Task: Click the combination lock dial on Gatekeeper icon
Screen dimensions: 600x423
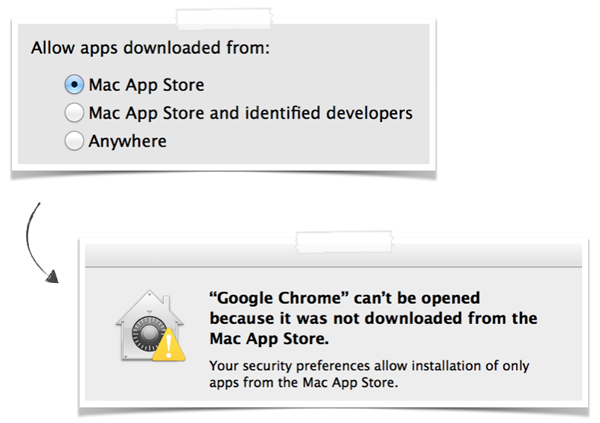Action: pyautogui.click(x=148, y=334)
